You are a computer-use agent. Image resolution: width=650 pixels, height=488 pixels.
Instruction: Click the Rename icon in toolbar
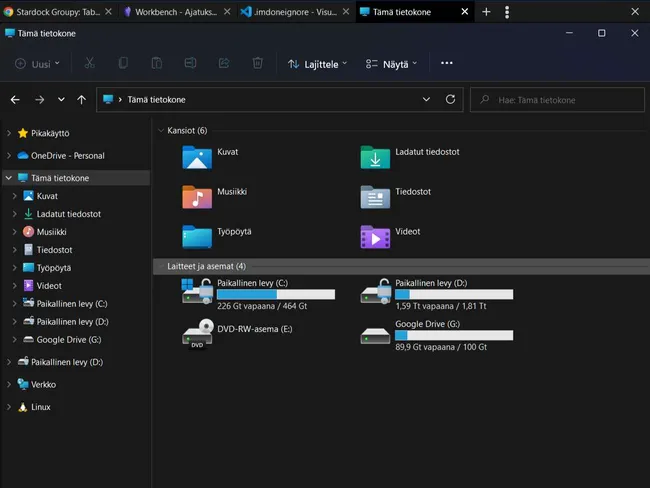tap(190, 63)
